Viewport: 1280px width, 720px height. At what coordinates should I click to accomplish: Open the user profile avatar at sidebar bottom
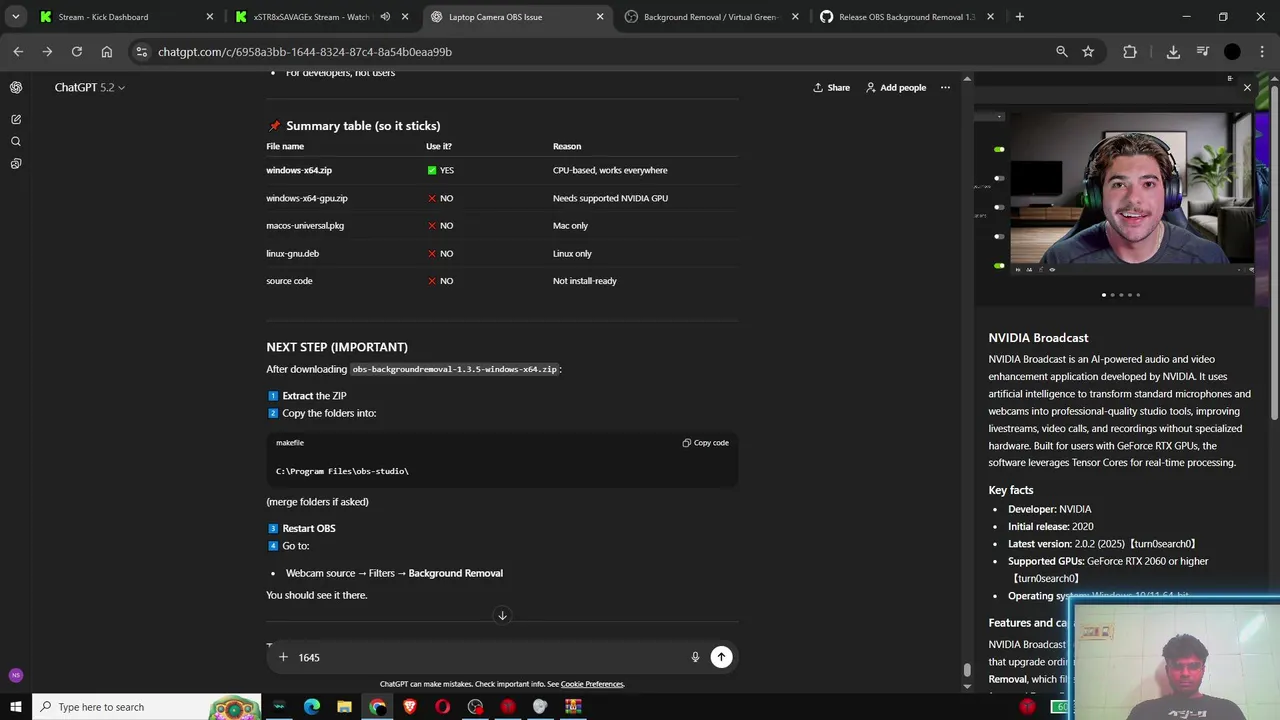[x=15, y=675]
